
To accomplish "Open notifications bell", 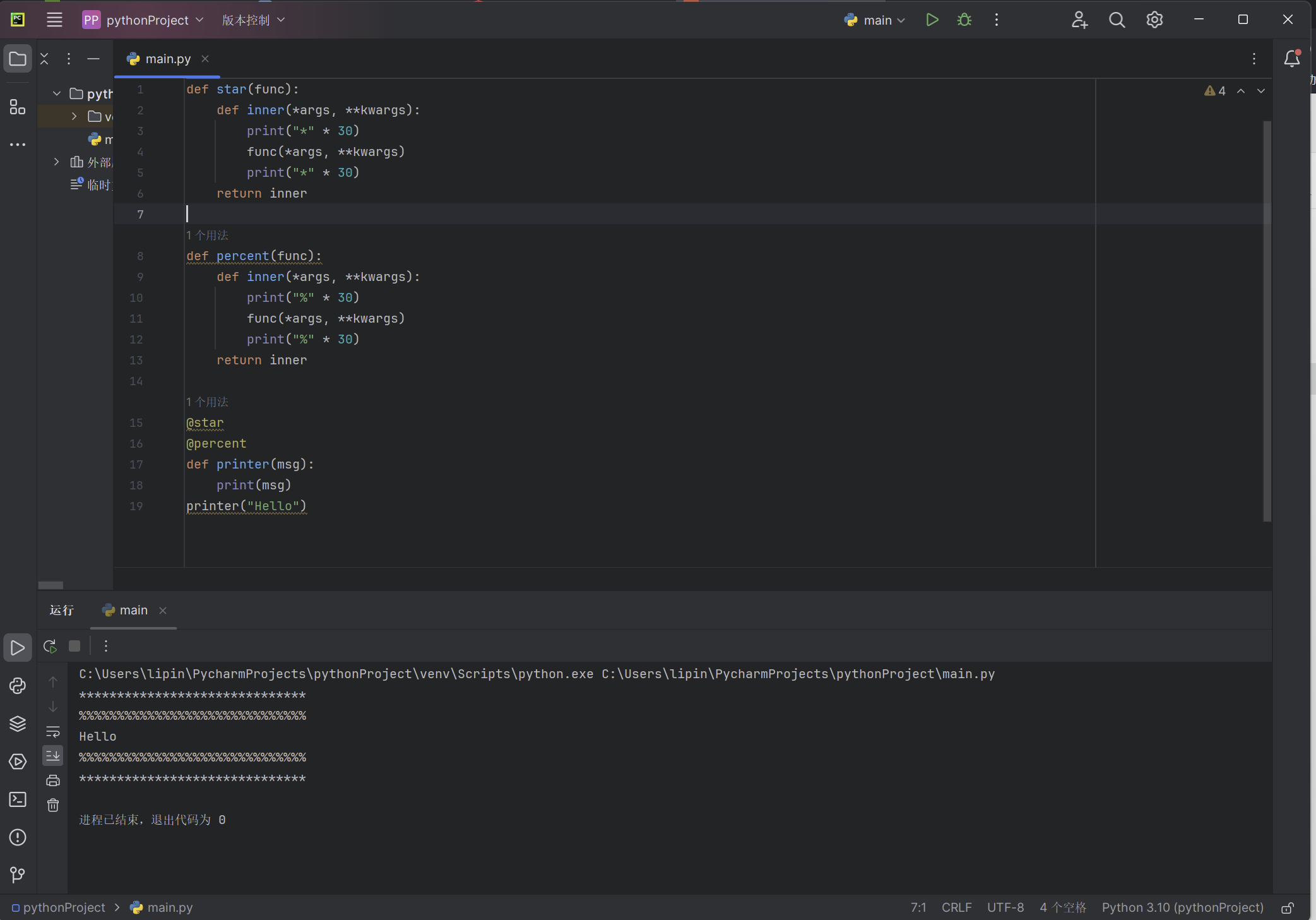I will [x=1292, y=59].
